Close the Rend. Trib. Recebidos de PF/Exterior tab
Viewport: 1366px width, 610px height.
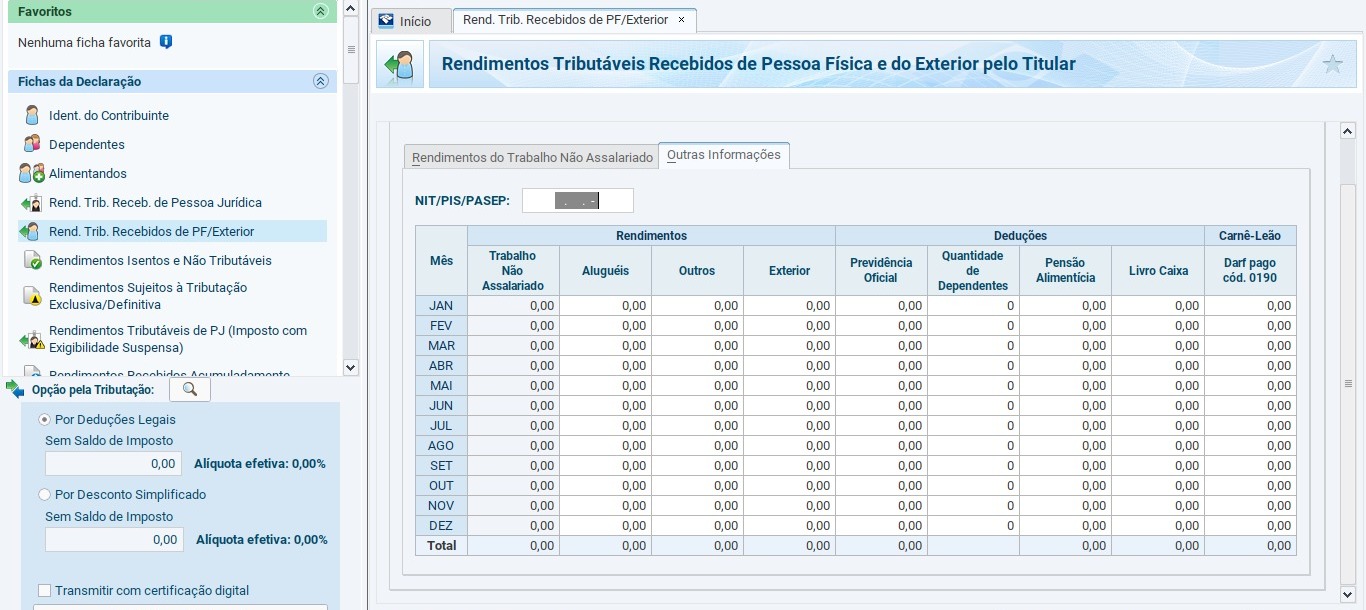(x=682, y=20)
